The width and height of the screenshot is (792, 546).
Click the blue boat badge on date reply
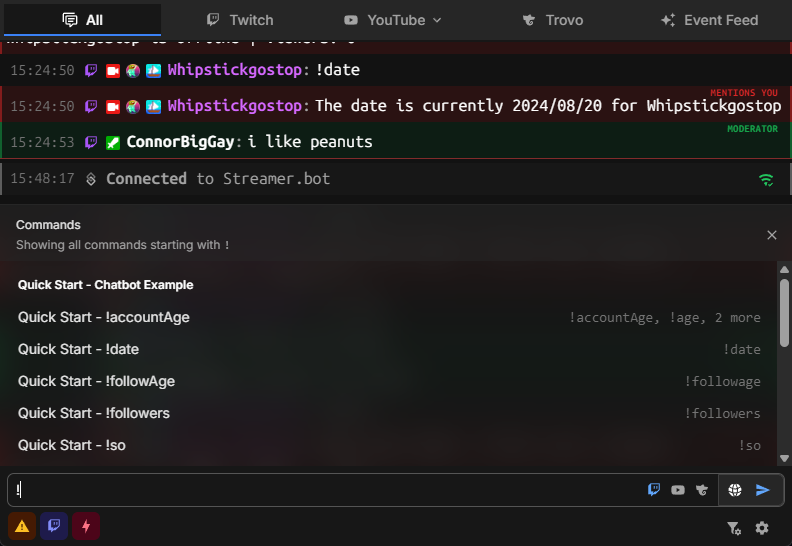pos(154,107)
